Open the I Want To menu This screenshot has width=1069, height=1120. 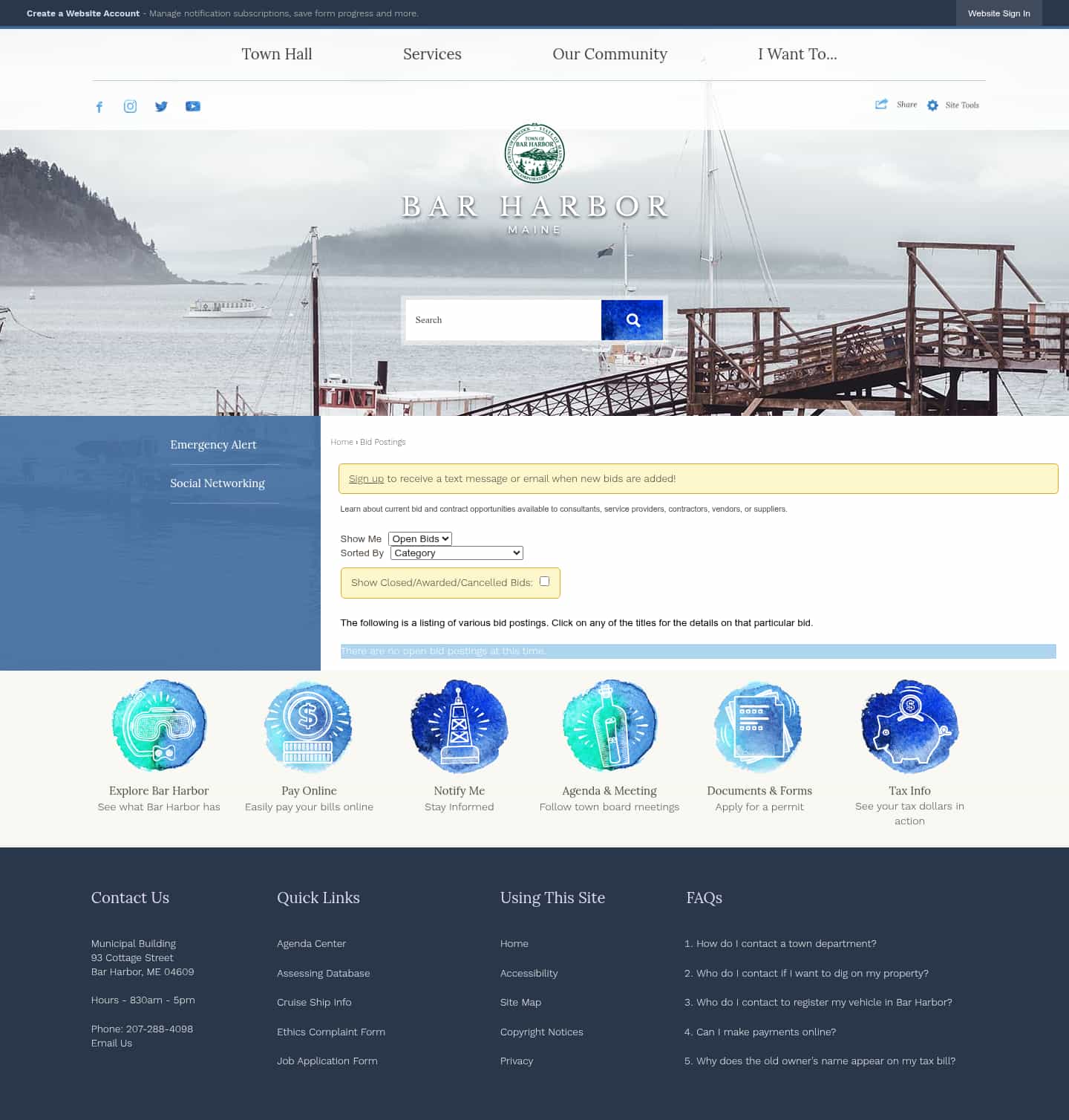coord(797,53)
